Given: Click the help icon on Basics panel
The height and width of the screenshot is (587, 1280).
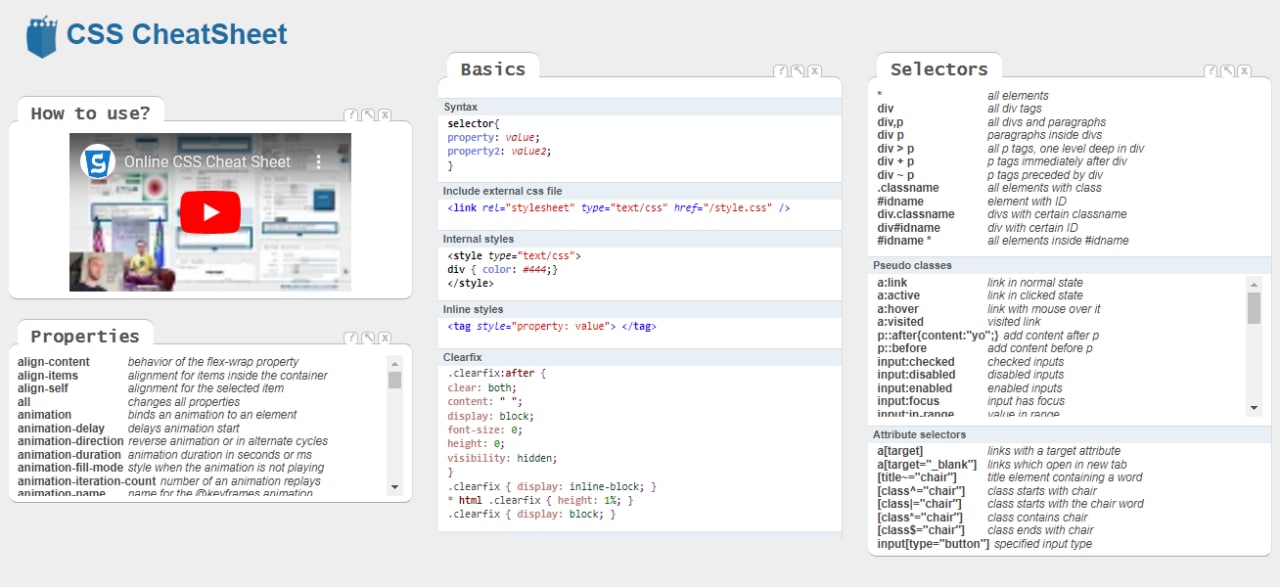Looking at the screenshot, I should tap(781, 72).
